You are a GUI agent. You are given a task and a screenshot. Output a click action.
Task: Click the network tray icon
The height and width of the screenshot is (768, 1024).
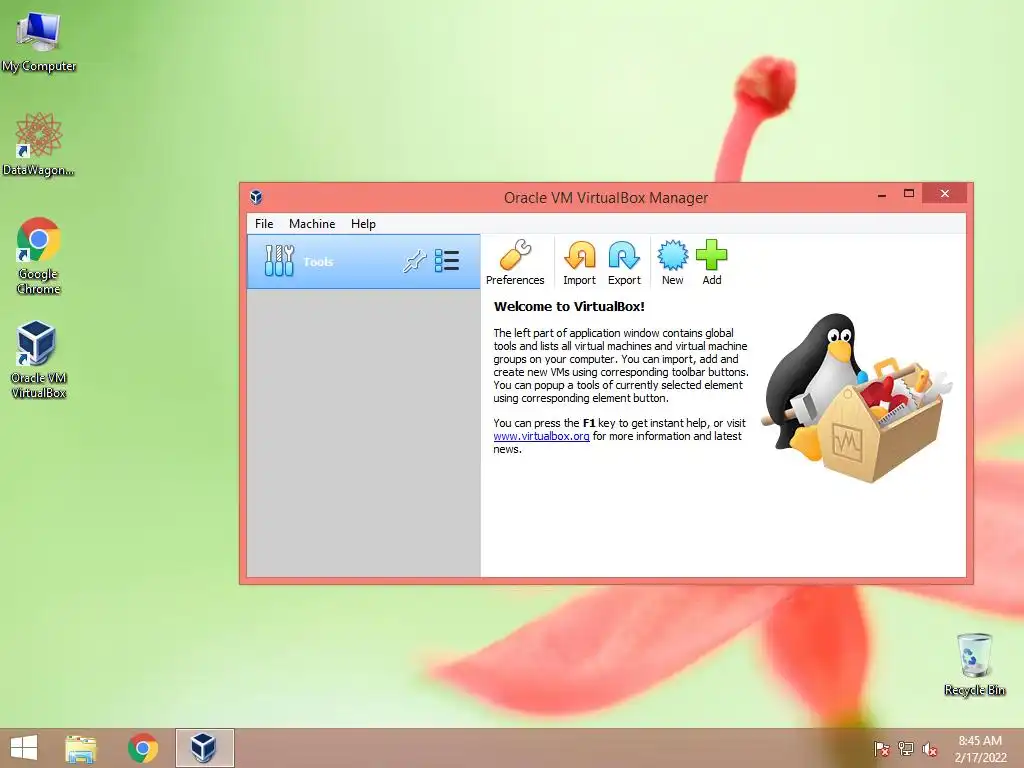[x=906, y=749]
